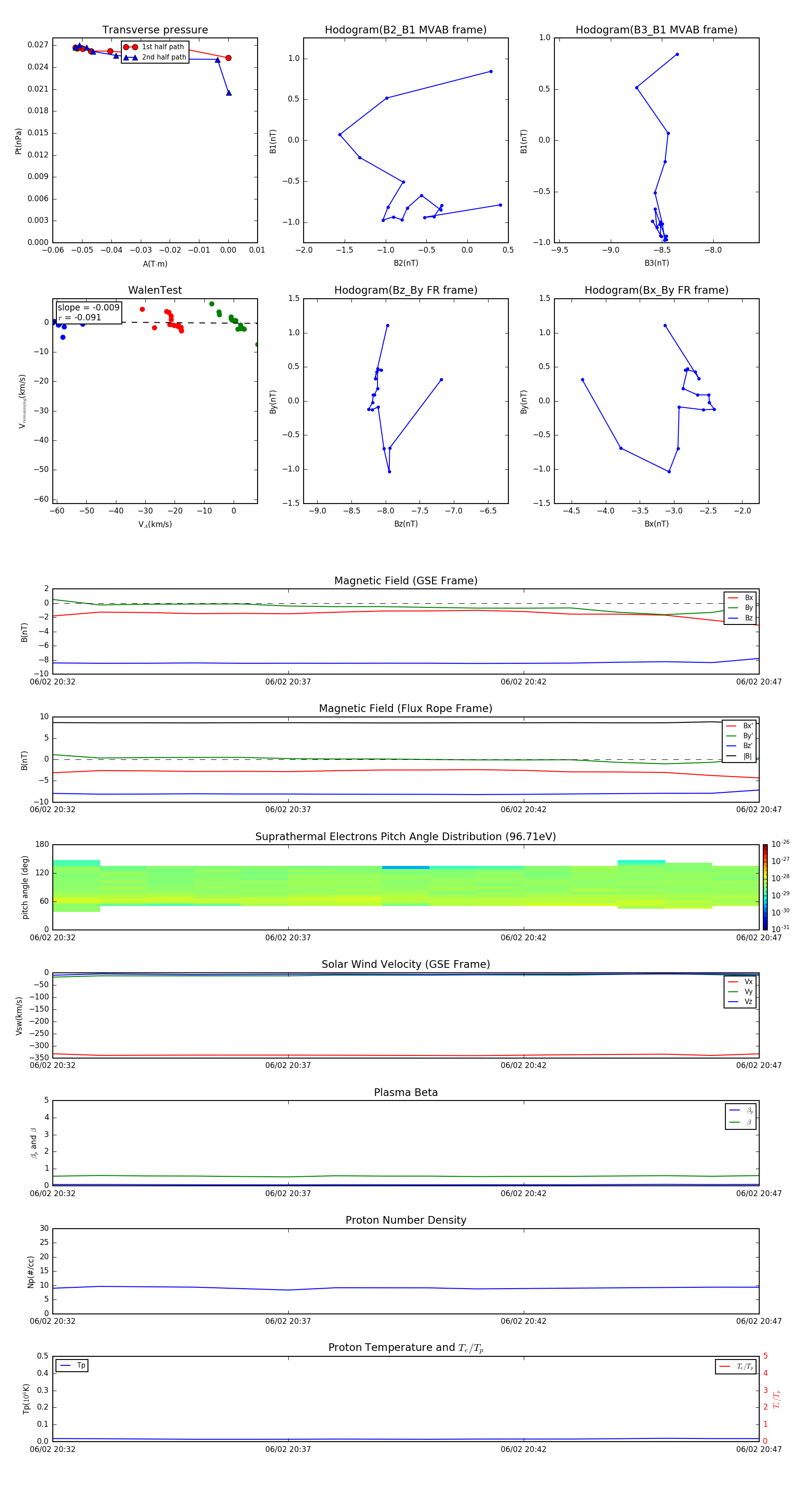Image resolution: width=812 pixels, height=1489 pixels.
Task: Click the 'Pt(nPa)' y-axis label
Action: click(x=18, y=141)
